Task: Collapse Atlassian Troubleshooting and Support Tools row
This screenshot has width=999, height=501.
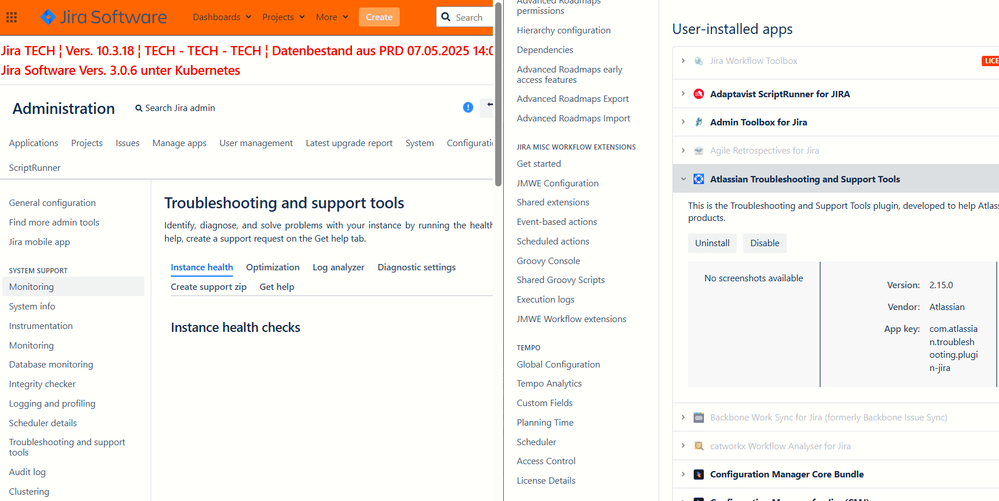Action: [683, 179]
